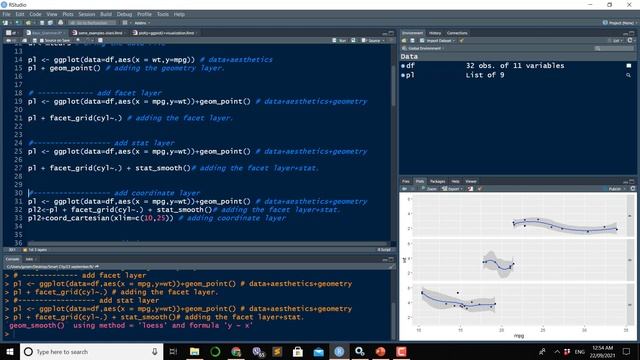Select the Console tab
Screen dimensions: 640x360
pyautogui.click(x=12, y=259)
